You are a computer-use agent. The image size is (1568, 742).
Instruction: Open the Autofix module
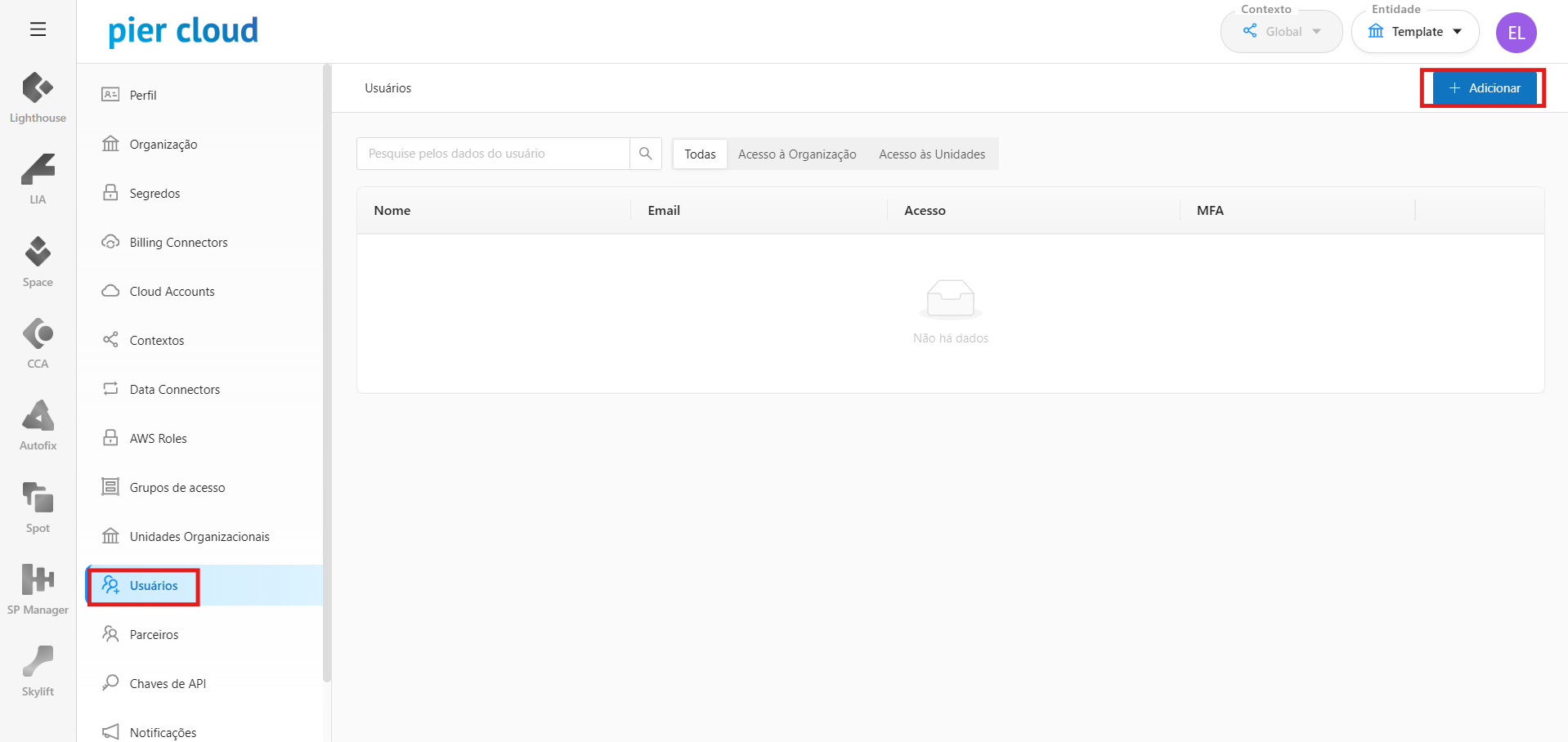(x=38, y=424)
